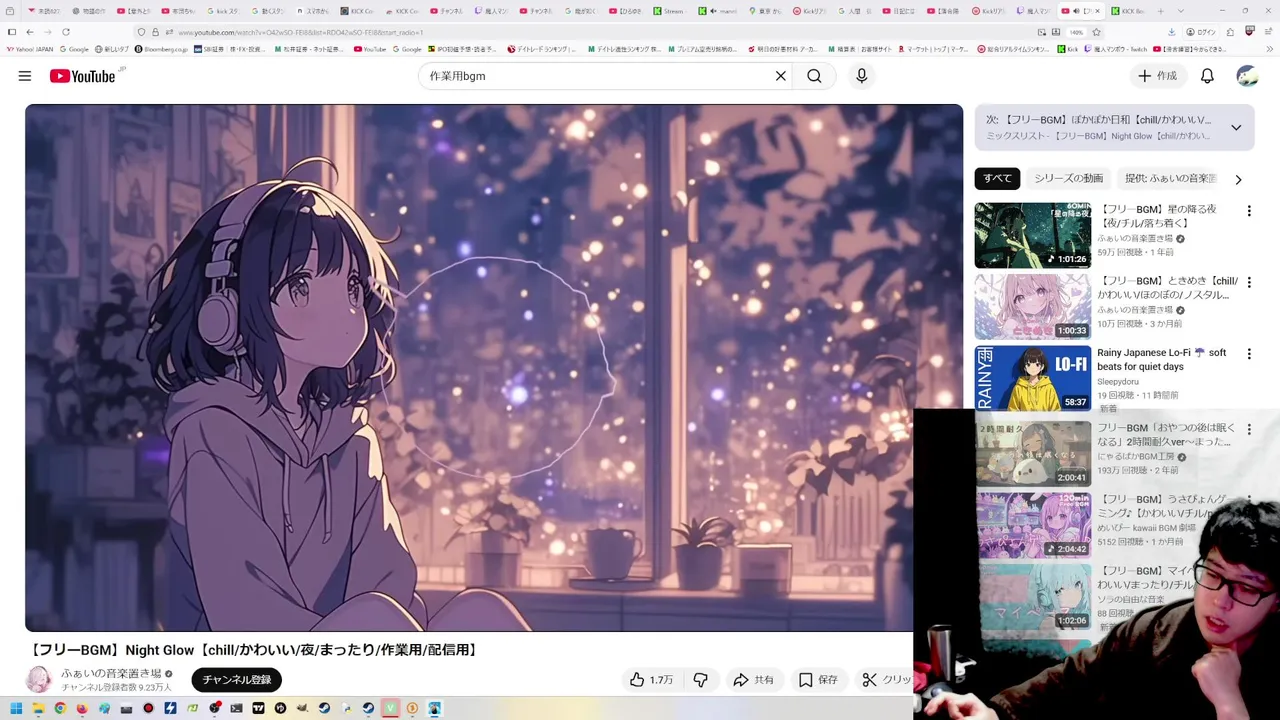
Task: Open more options for おやつの後は眠くなる video
Action: [1249, 430]
